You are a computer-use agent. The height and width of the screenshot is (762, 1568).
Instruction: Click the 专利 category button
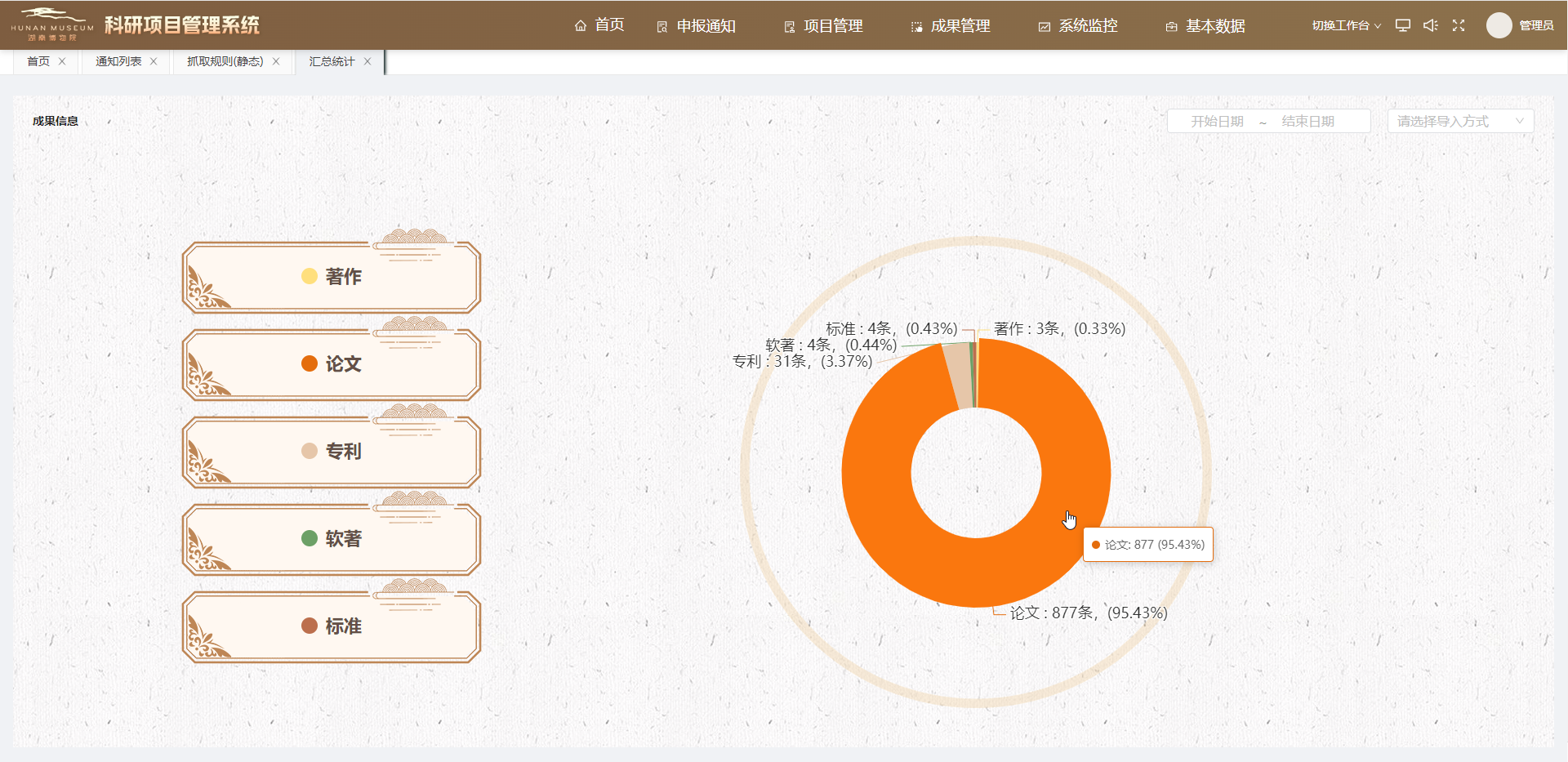pyautogui.click(x=332, y=452)
